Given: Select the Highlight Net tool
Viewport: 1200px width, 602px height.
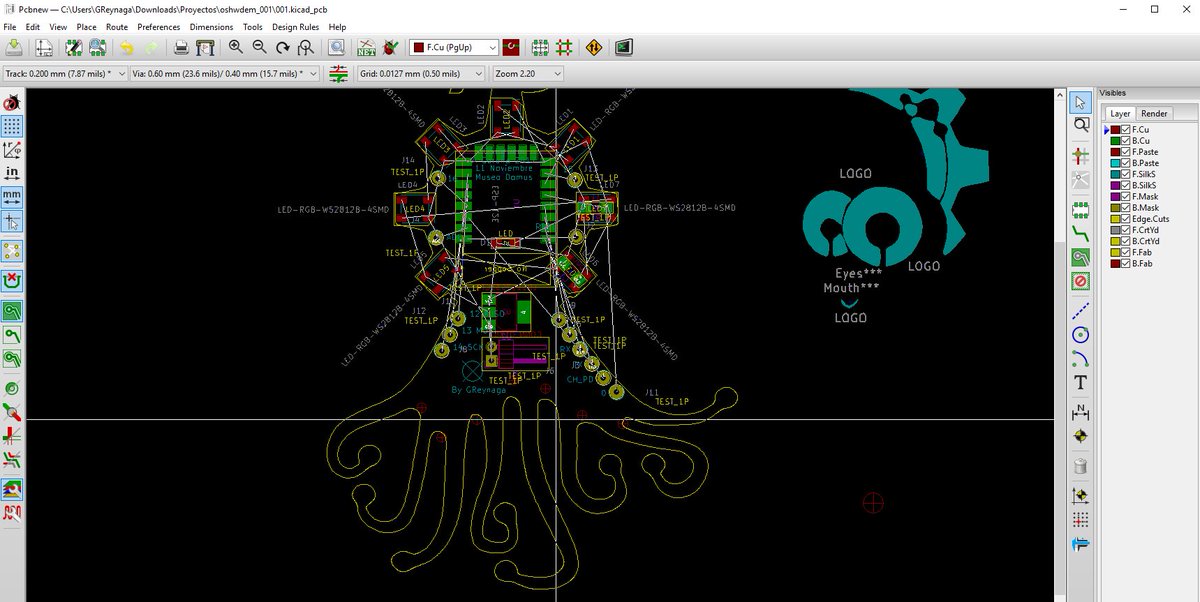Looking at the screenshot, I should point(1080,125).
